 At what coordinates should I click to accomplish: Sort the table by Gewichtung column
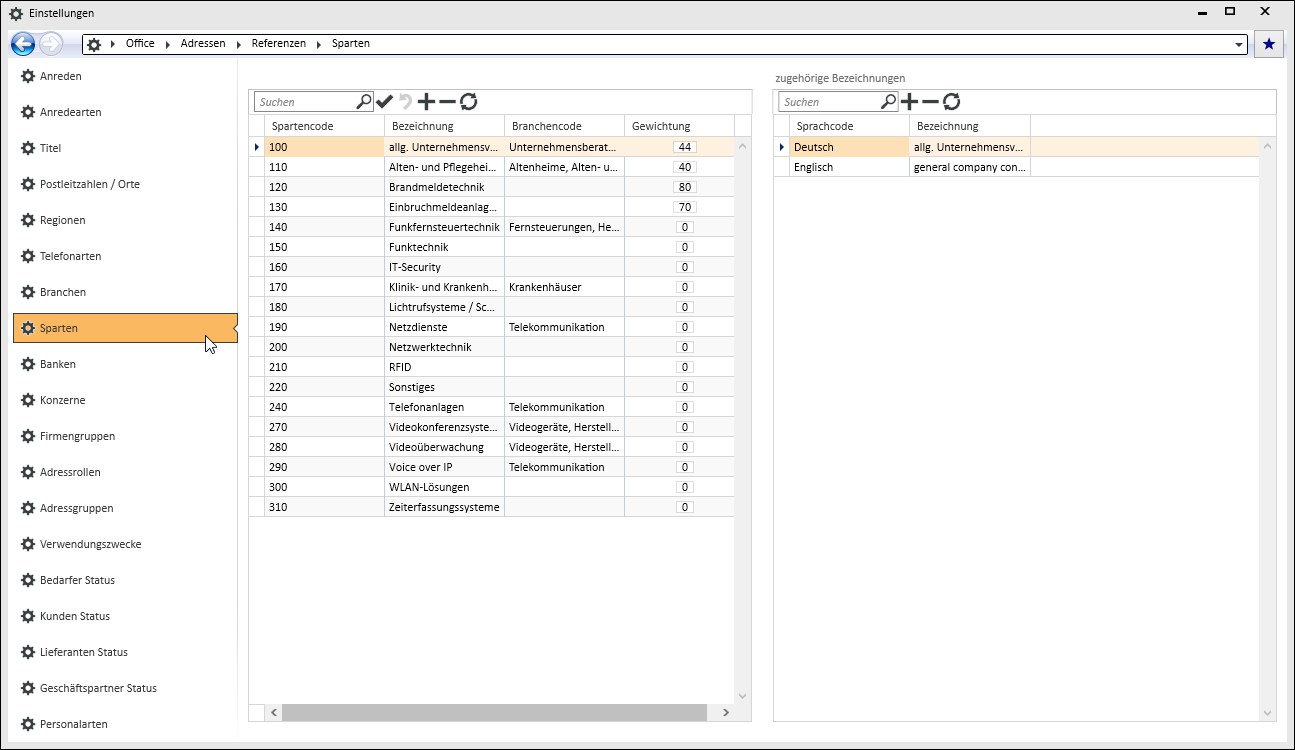[679, 126]
